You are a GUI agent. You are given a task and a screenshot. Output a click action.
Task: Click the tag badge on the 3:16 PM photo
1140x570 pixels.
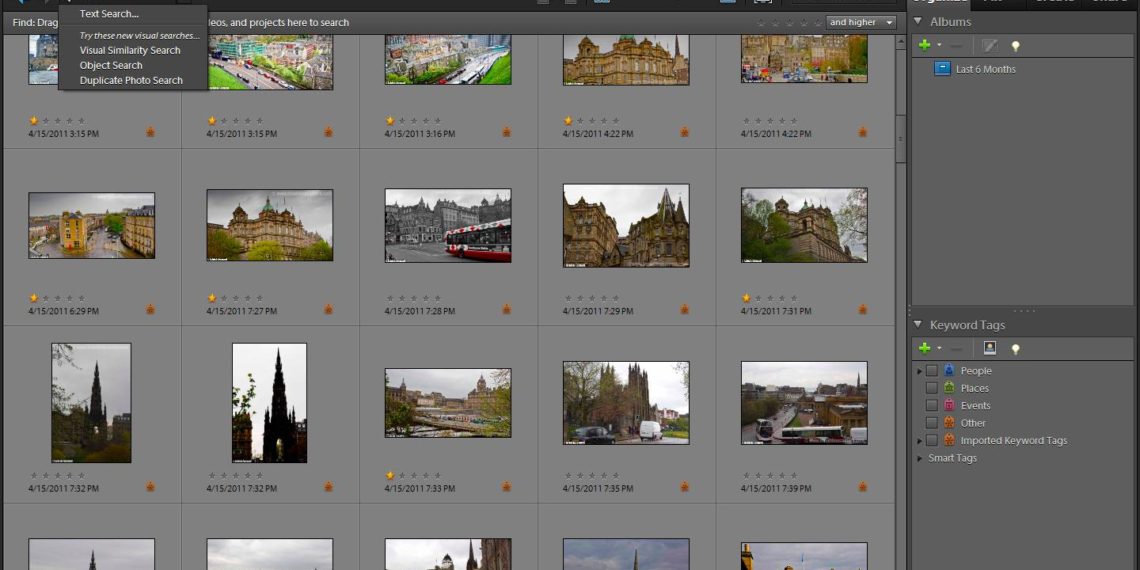coord(506,132)
